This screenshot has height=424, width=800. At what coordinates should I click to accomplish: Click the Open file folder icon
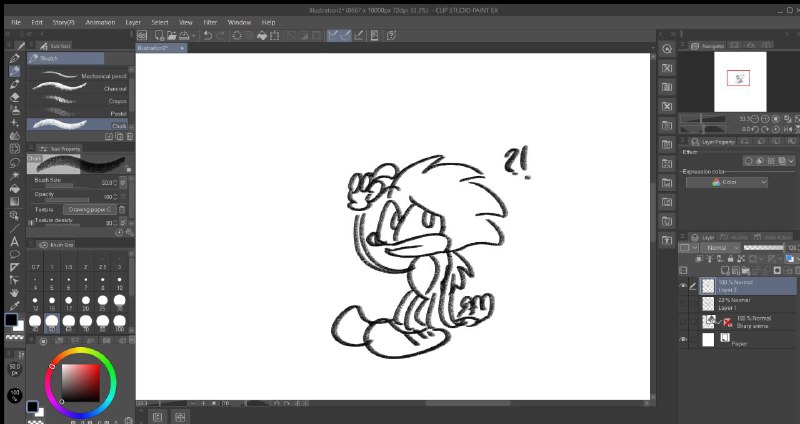pyautogui.click(x=171, y=35)
